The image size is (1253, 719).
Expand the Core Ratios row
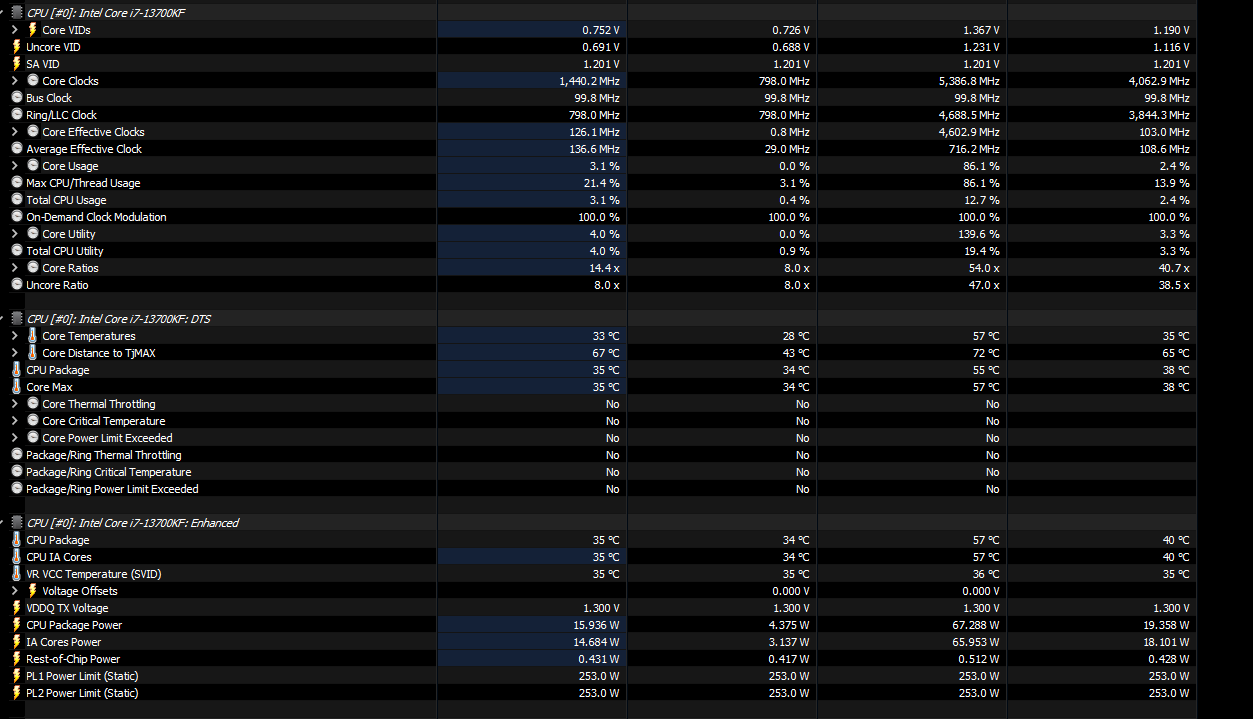(x=15, y=268)
